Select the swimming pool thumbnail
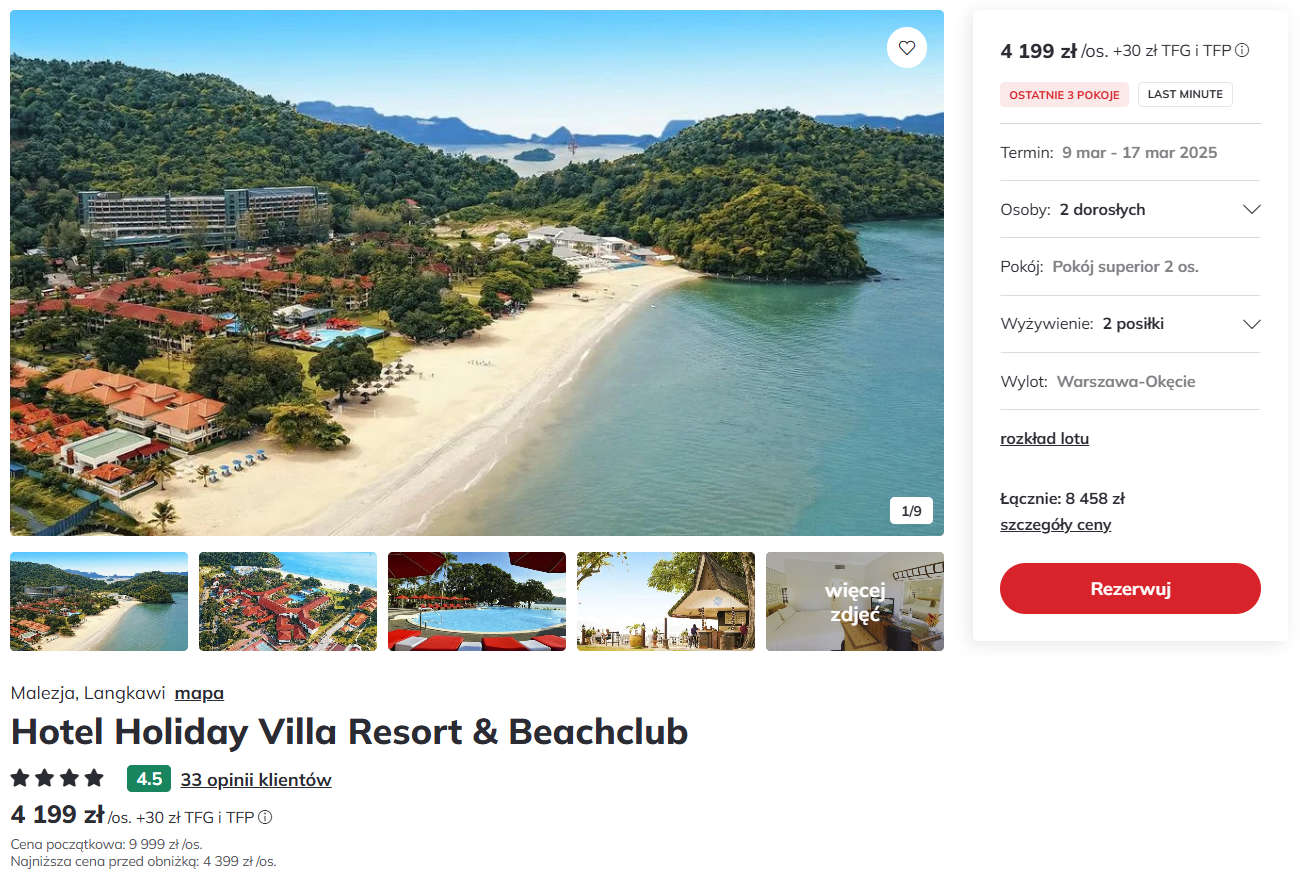 pyautogui.click(x=477, y=601)
